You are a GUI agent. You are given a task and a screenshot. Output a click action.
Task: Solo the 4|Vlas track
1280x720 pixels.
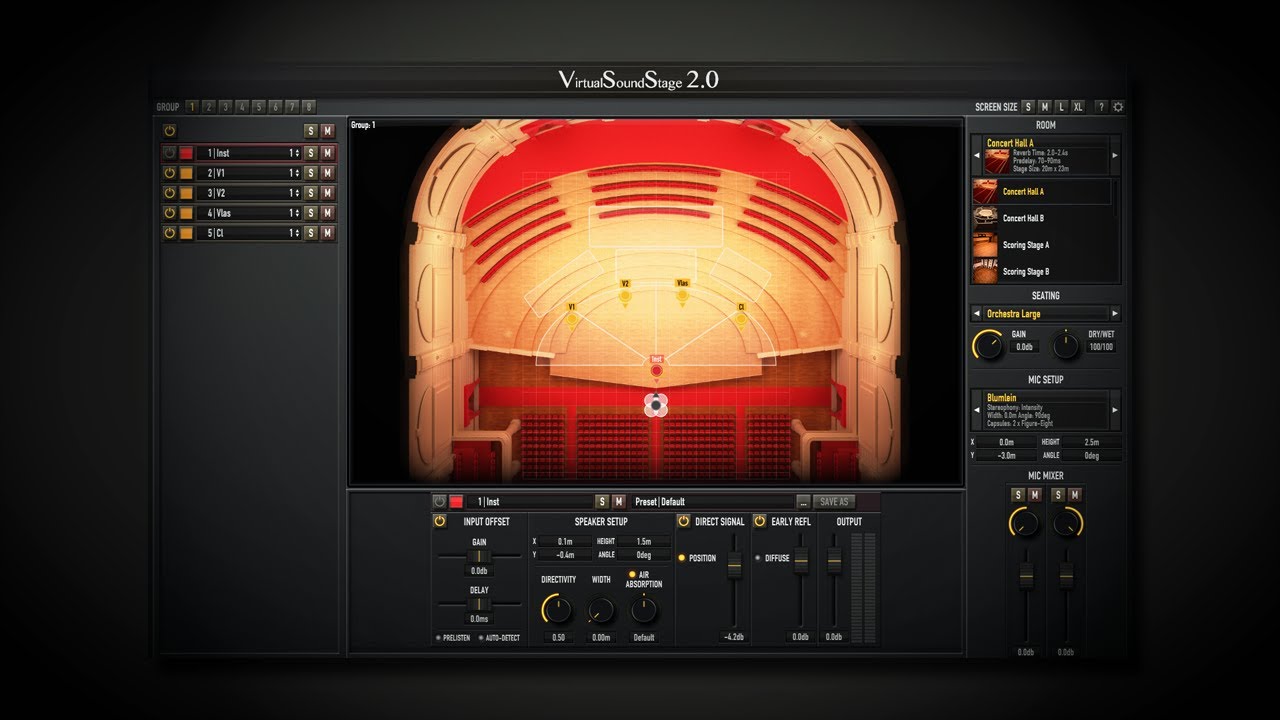point(310,213)
